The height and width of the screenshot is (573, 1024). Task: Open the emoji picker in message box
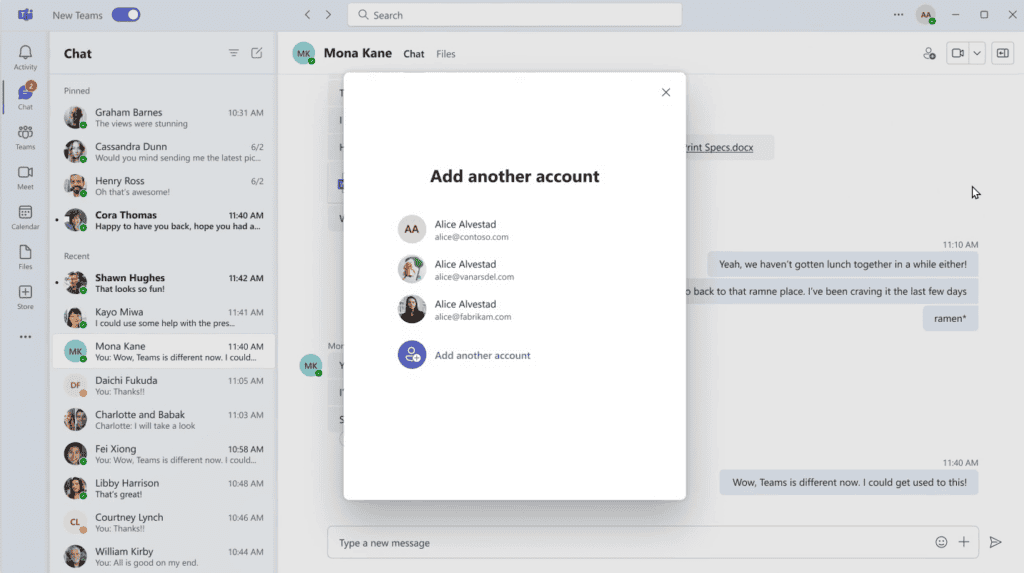[x=941, y=542]
